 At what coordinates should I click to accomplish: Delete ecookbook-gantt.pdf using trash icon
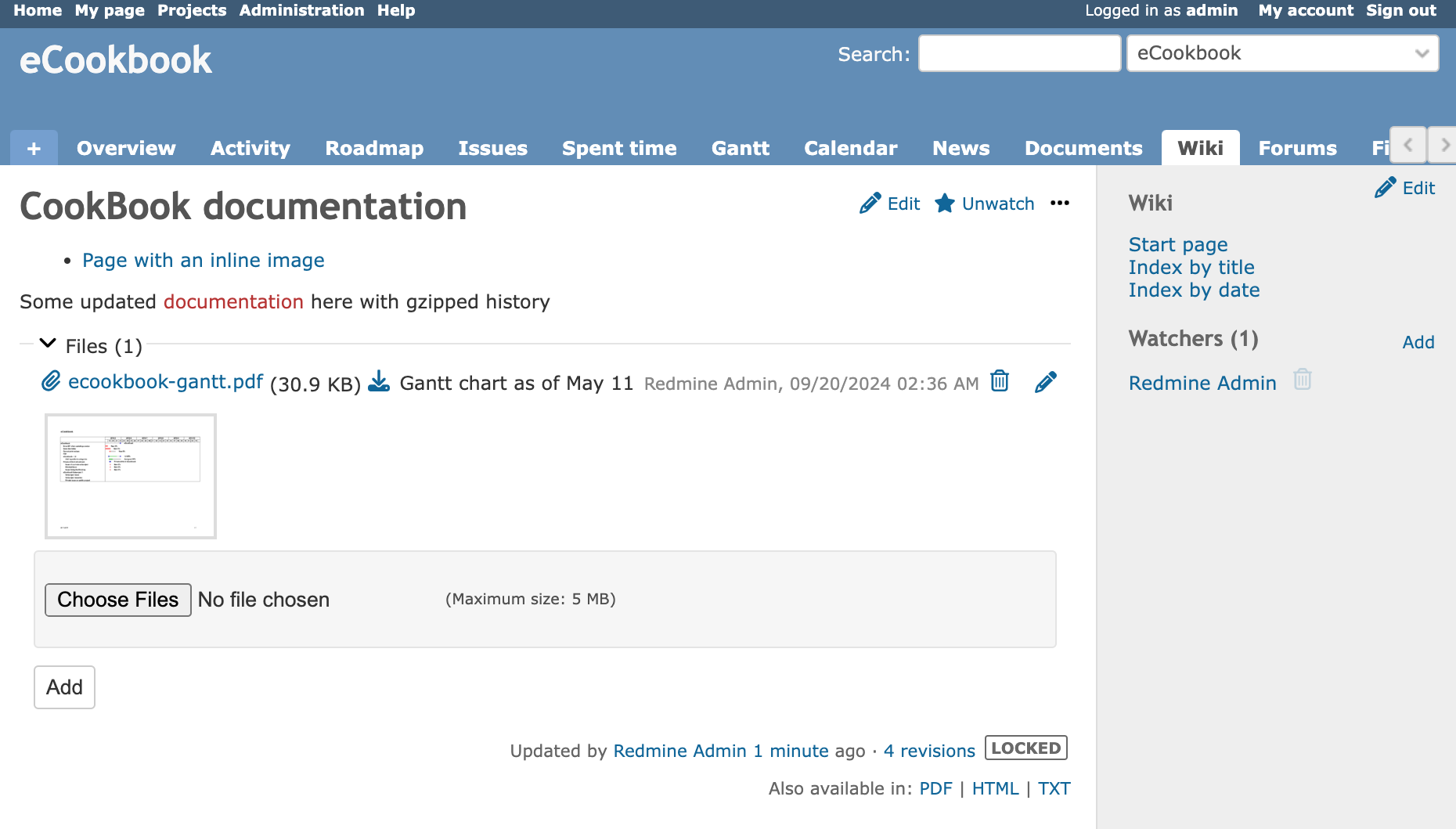point(999,382)
